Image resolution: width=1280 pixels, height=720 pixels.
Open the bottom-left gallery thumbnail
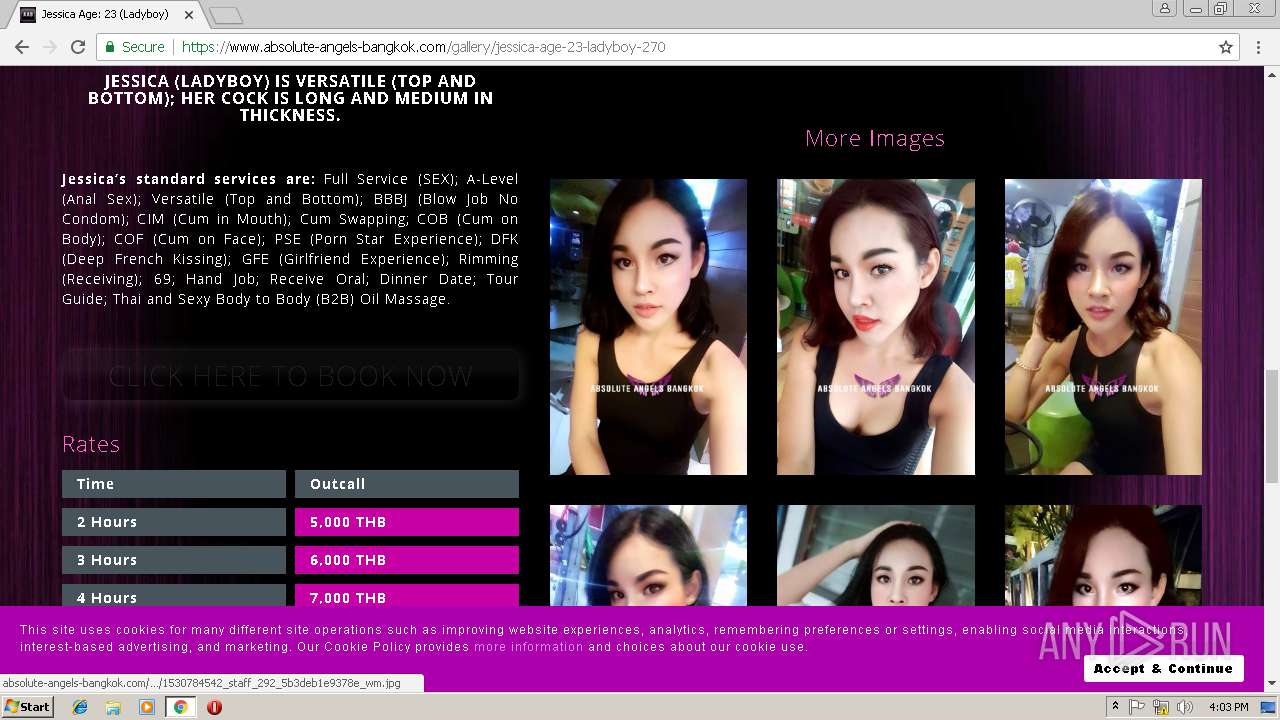[x=648, y=555]
